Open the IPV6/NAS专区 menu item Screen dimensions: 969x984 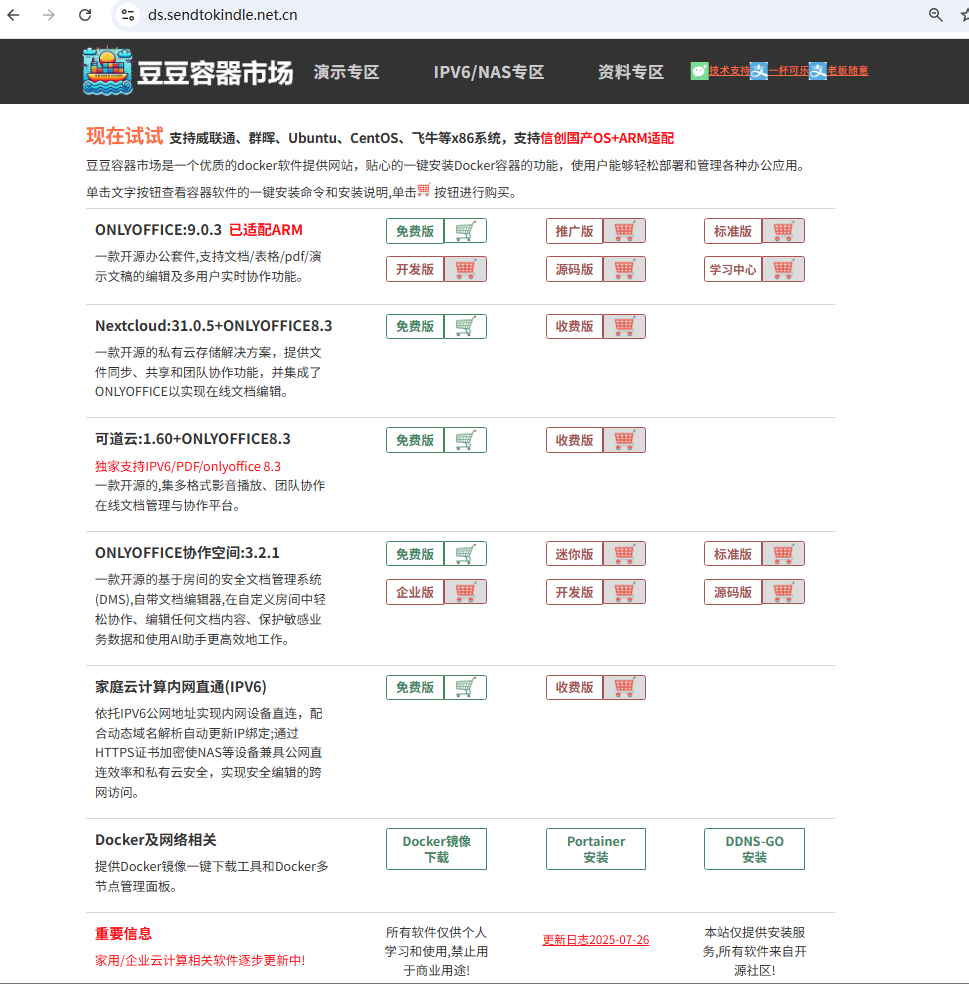[x=489, y=72]
